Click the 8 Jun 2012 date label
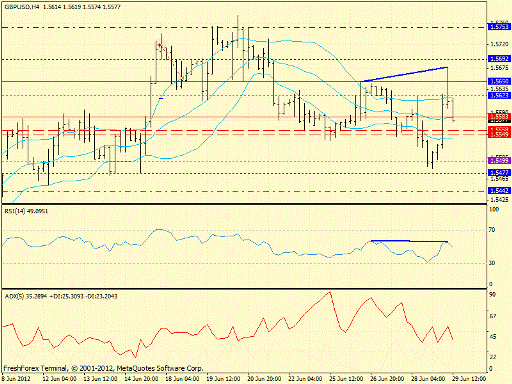The image size is (512, 384). point(16,379)
